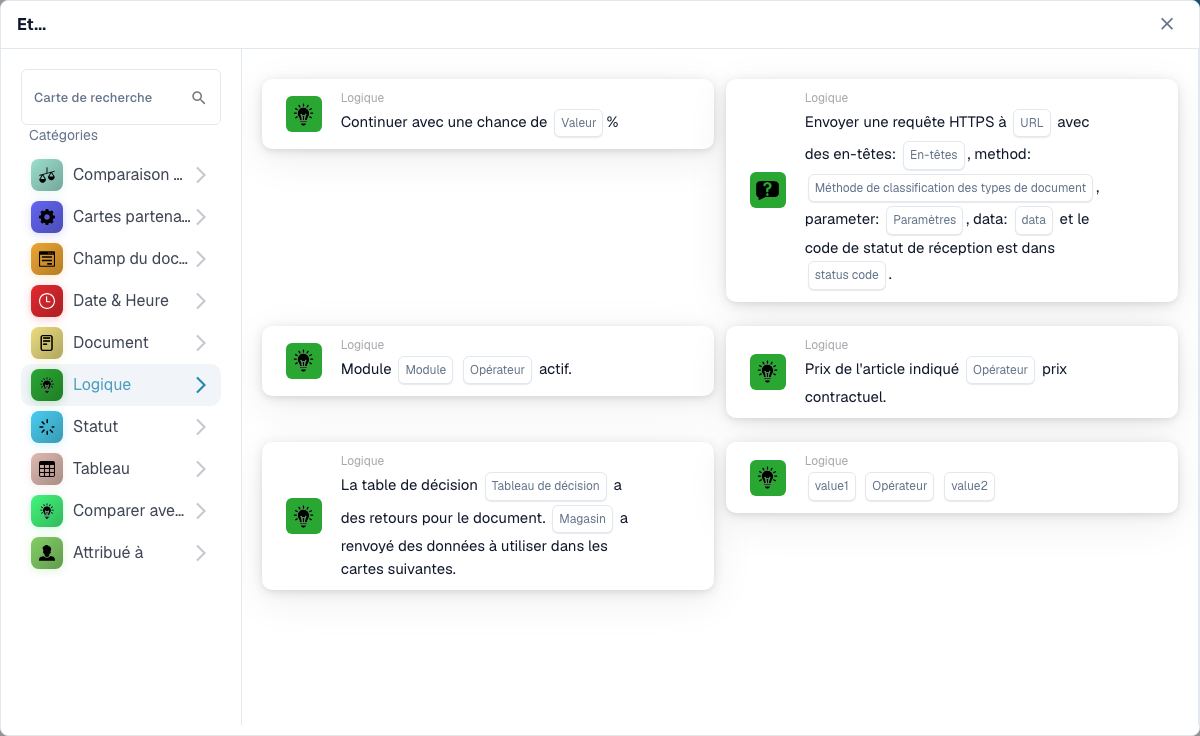Image resolution: width=1200 pixels, height=736 pixels.
Task: Expand the Cartes partenaires chevron
Action: coord(201,217)
